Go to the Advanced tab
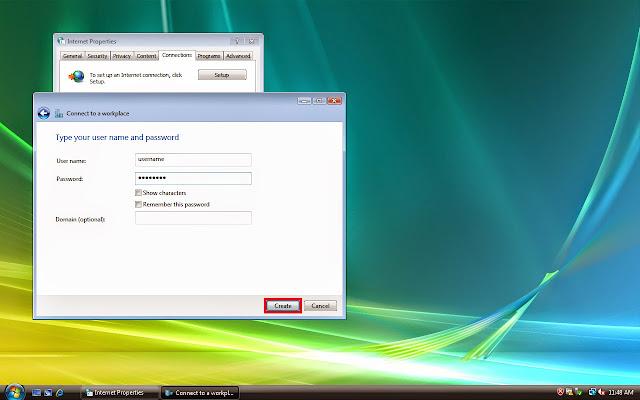Viewport: 640px width, 400px height. tap(238, 56)
